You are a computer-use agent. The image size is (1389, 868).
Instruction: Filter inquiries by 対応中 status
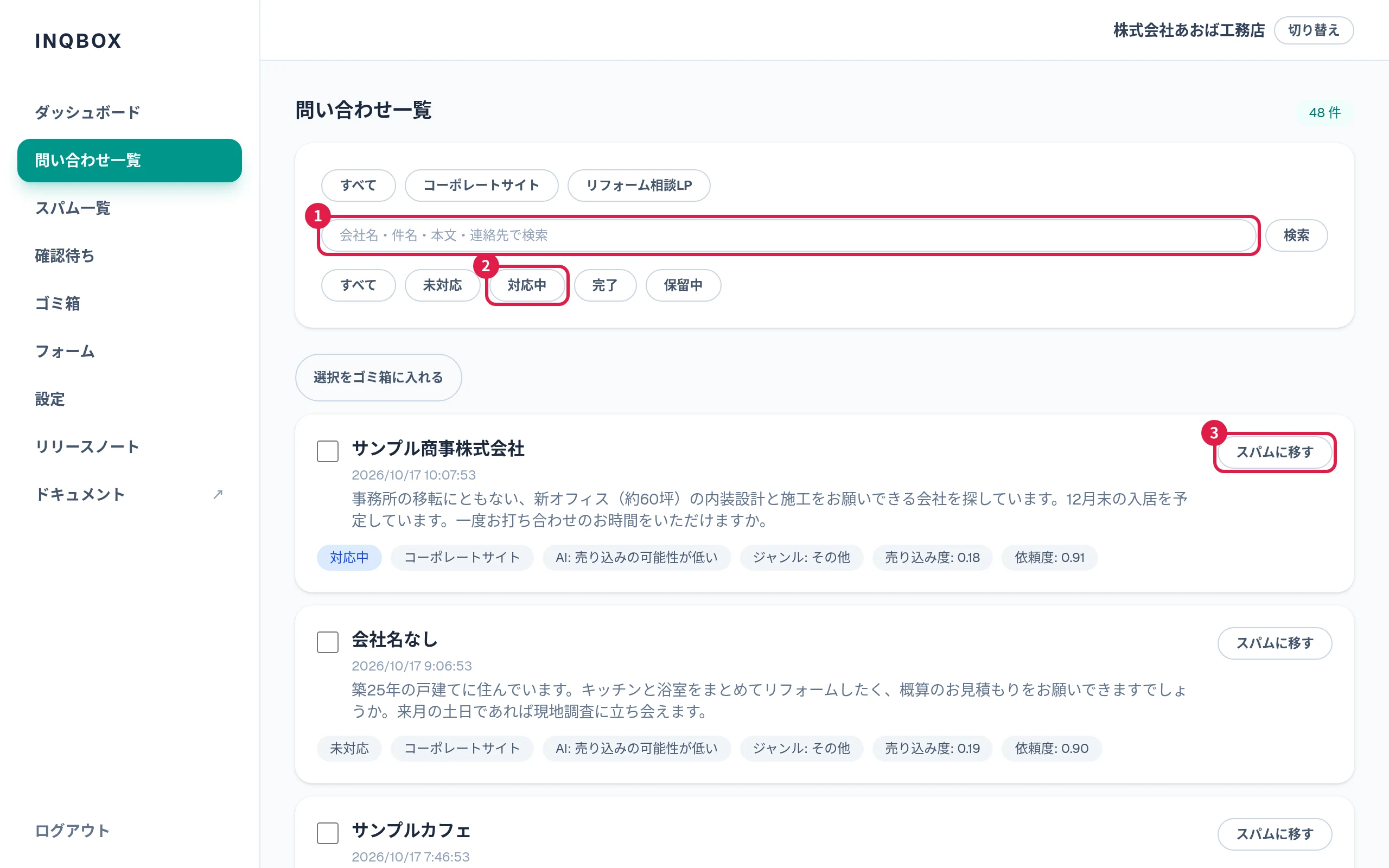pos(526,285)
